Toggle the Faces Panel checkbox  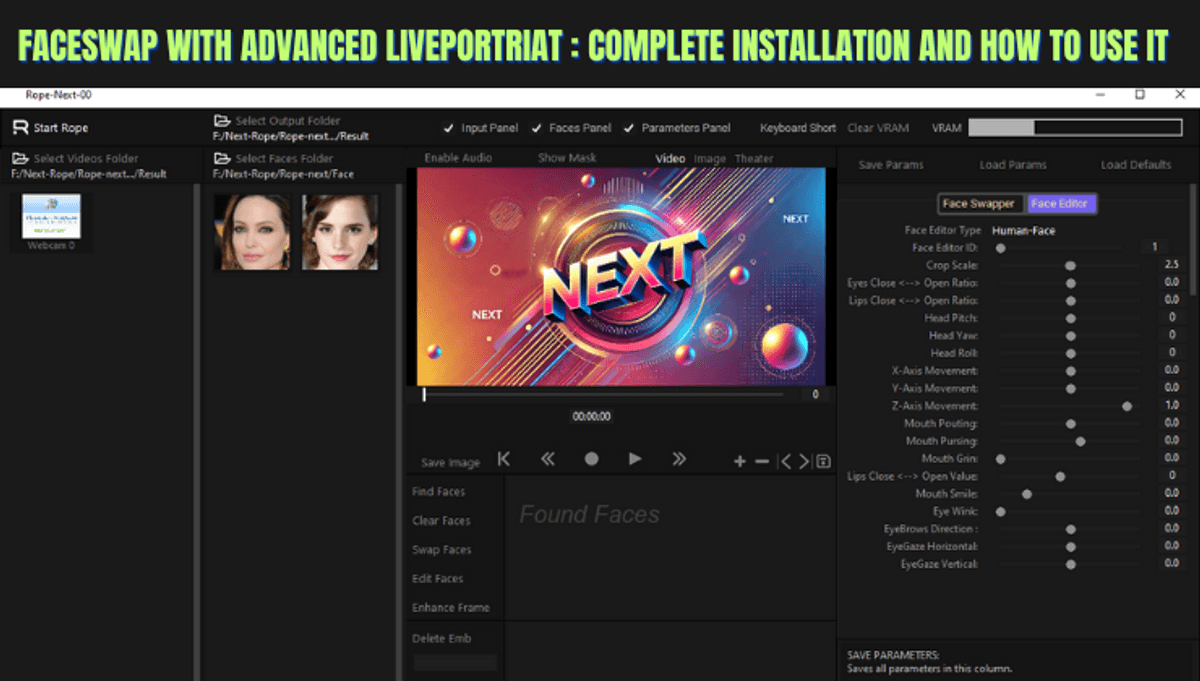click(x=537, y=128)
